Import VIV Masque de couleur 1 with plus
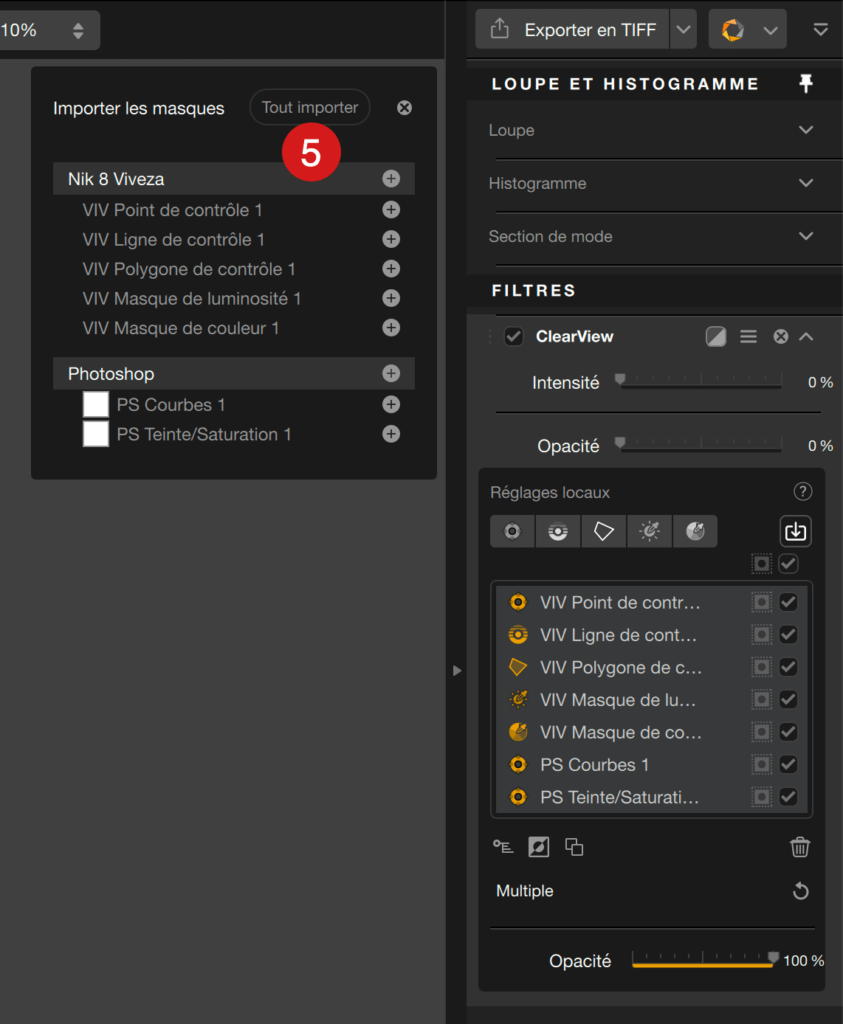 (391, 327)
